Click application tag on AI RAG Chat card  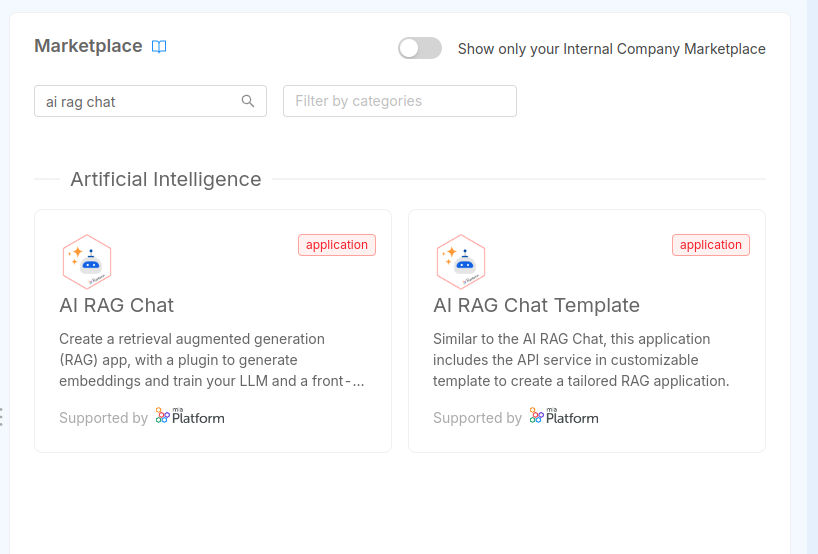coord(337,245)
